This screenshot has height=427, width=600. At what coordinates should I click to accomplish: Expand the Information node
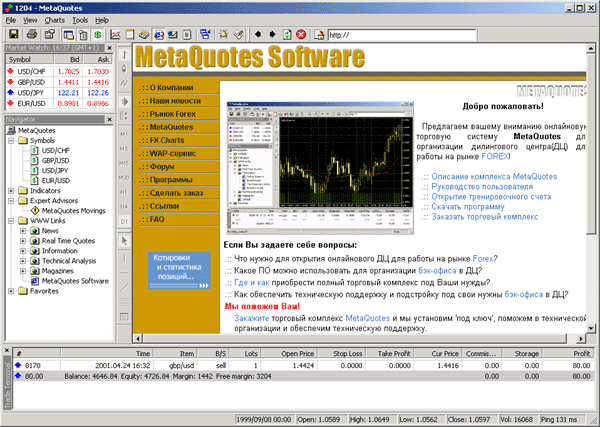coord(23,251)
